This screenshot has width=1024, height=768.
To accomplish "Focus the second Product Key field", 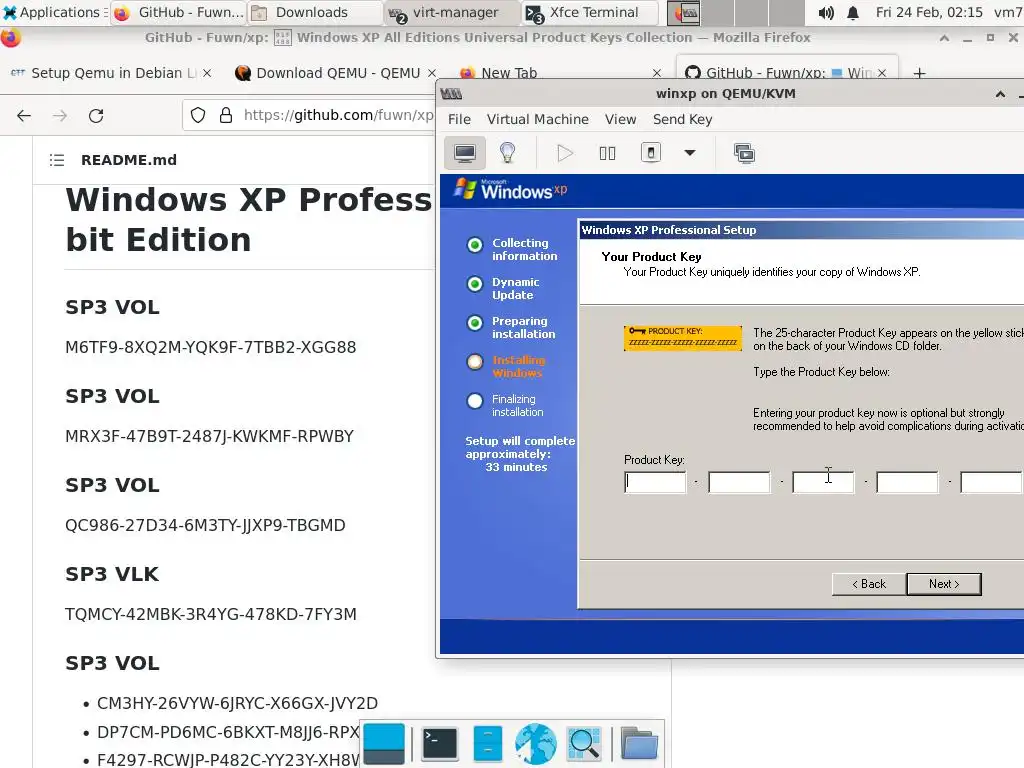I will [739, 482].
